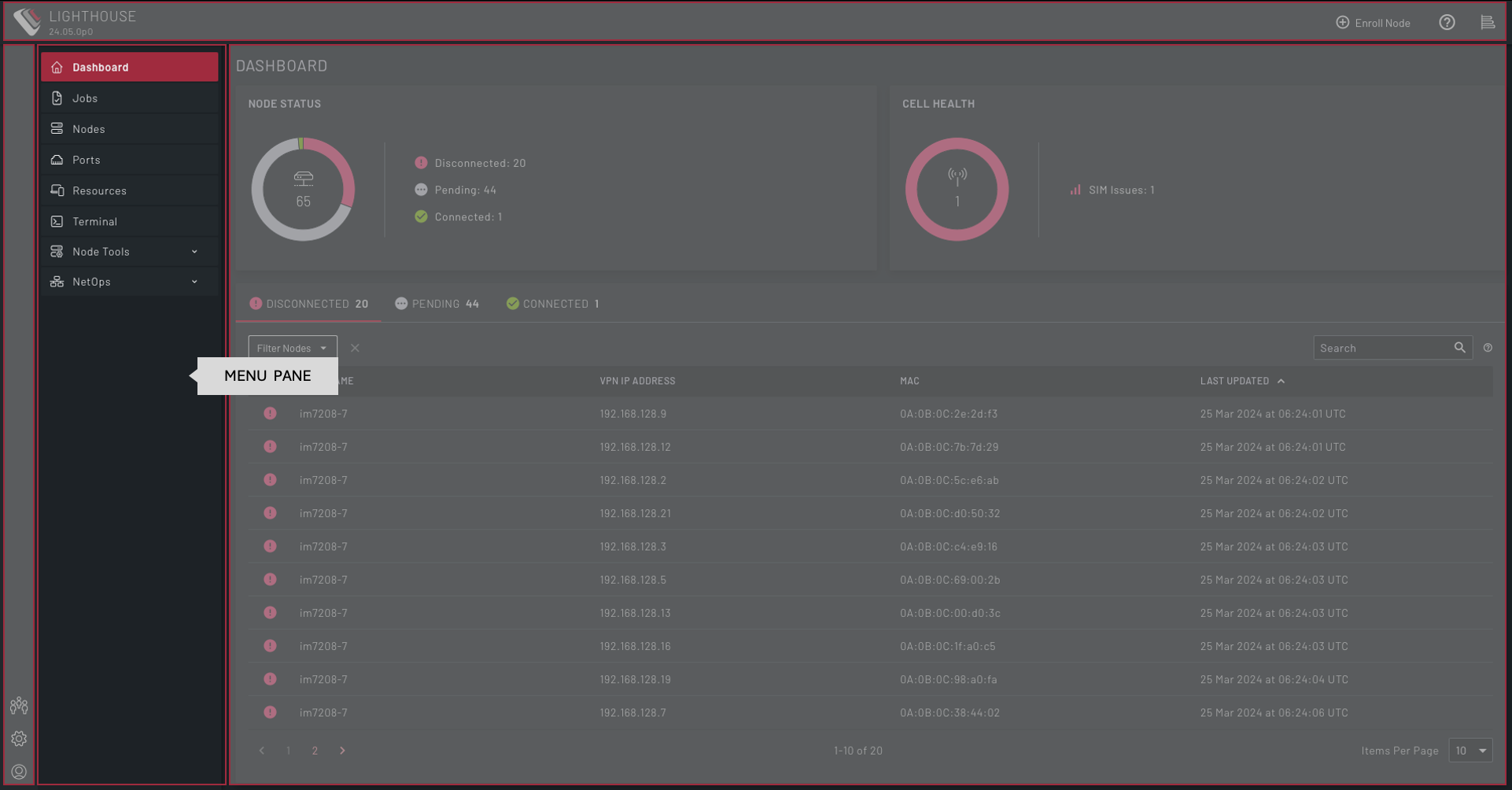Click the user groups icon in left rail
Image resolution: width=1512 pixels, height=790 pixels.
pos(19,706)
